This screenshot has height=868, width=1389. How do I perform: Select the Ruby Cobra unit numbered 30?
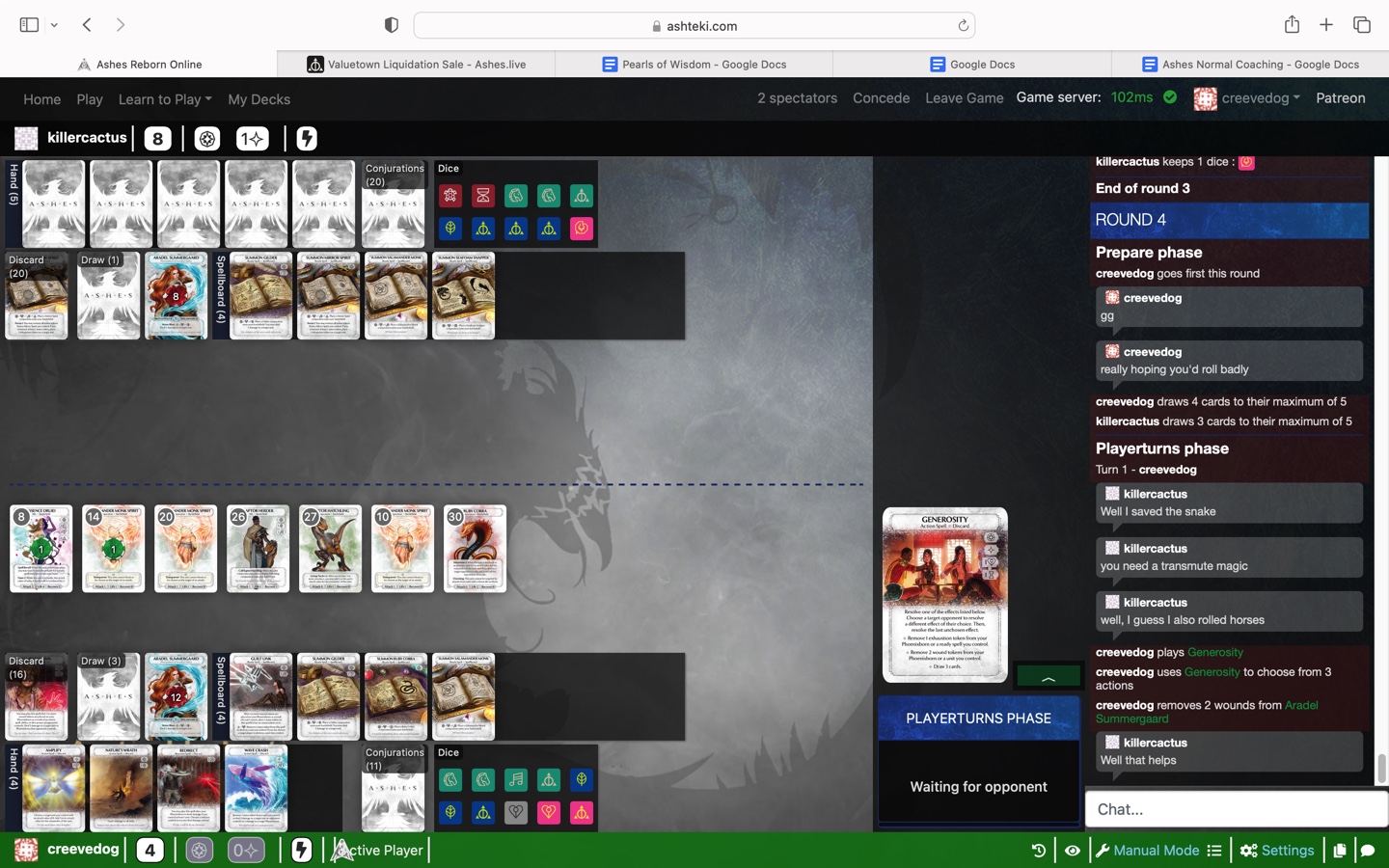[x=475, y=549]
